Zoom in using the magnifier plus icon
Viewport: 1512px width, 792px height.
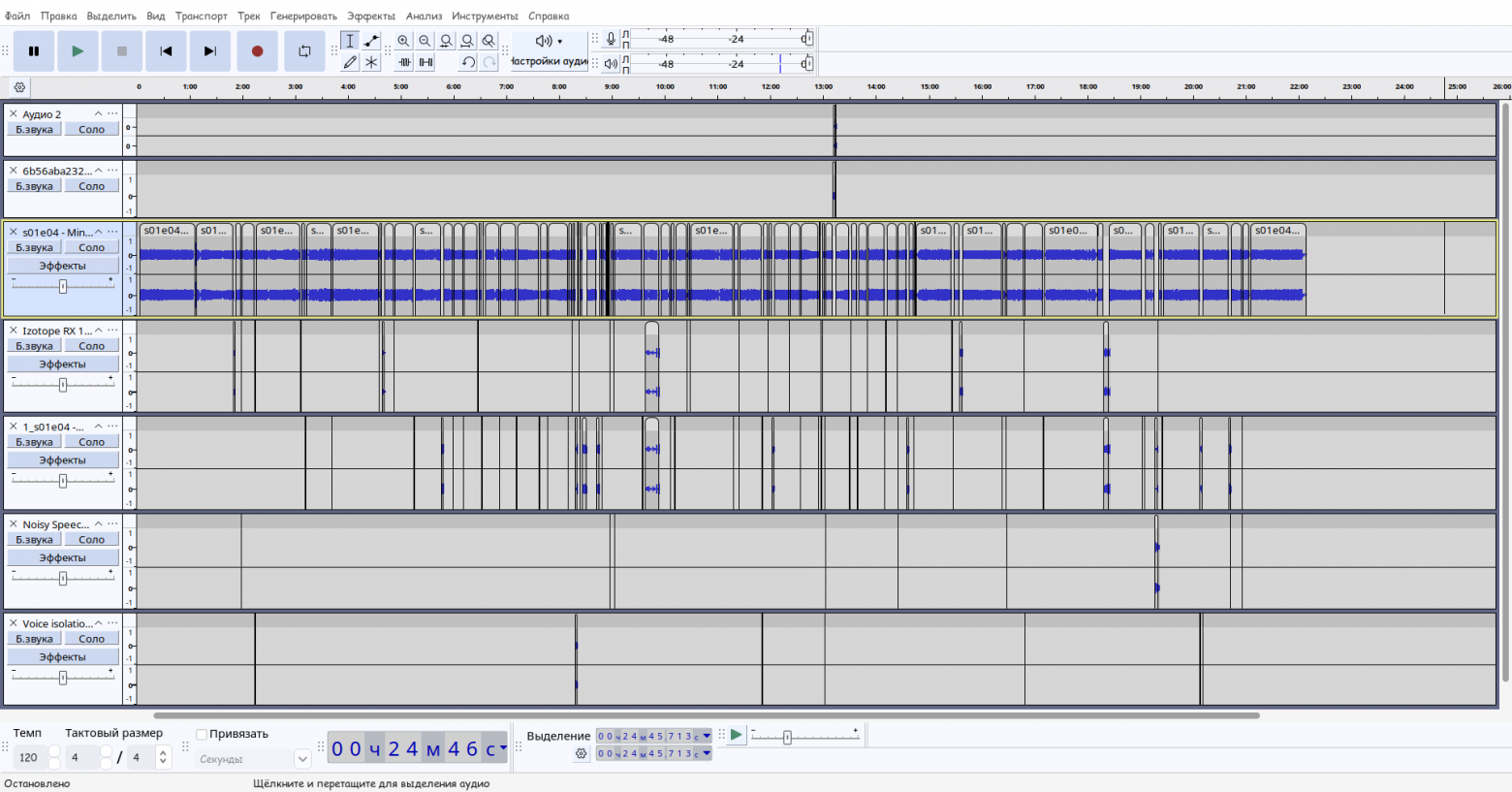(x=403, y=41)
